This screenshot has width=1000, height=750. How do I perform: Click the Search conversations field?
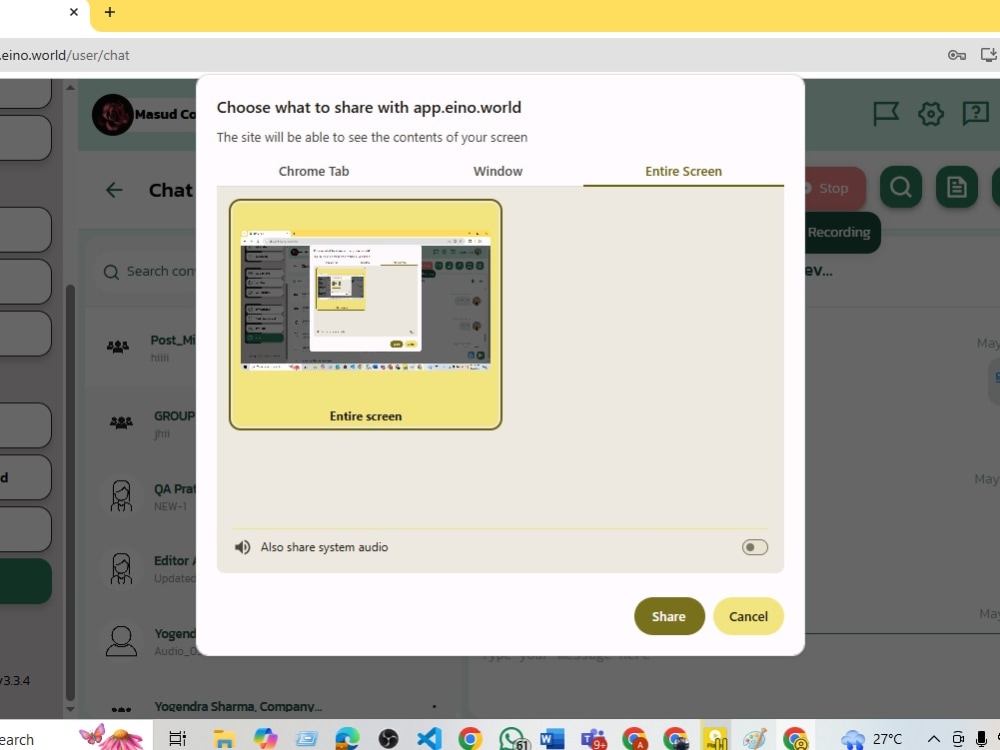(150, 272)
